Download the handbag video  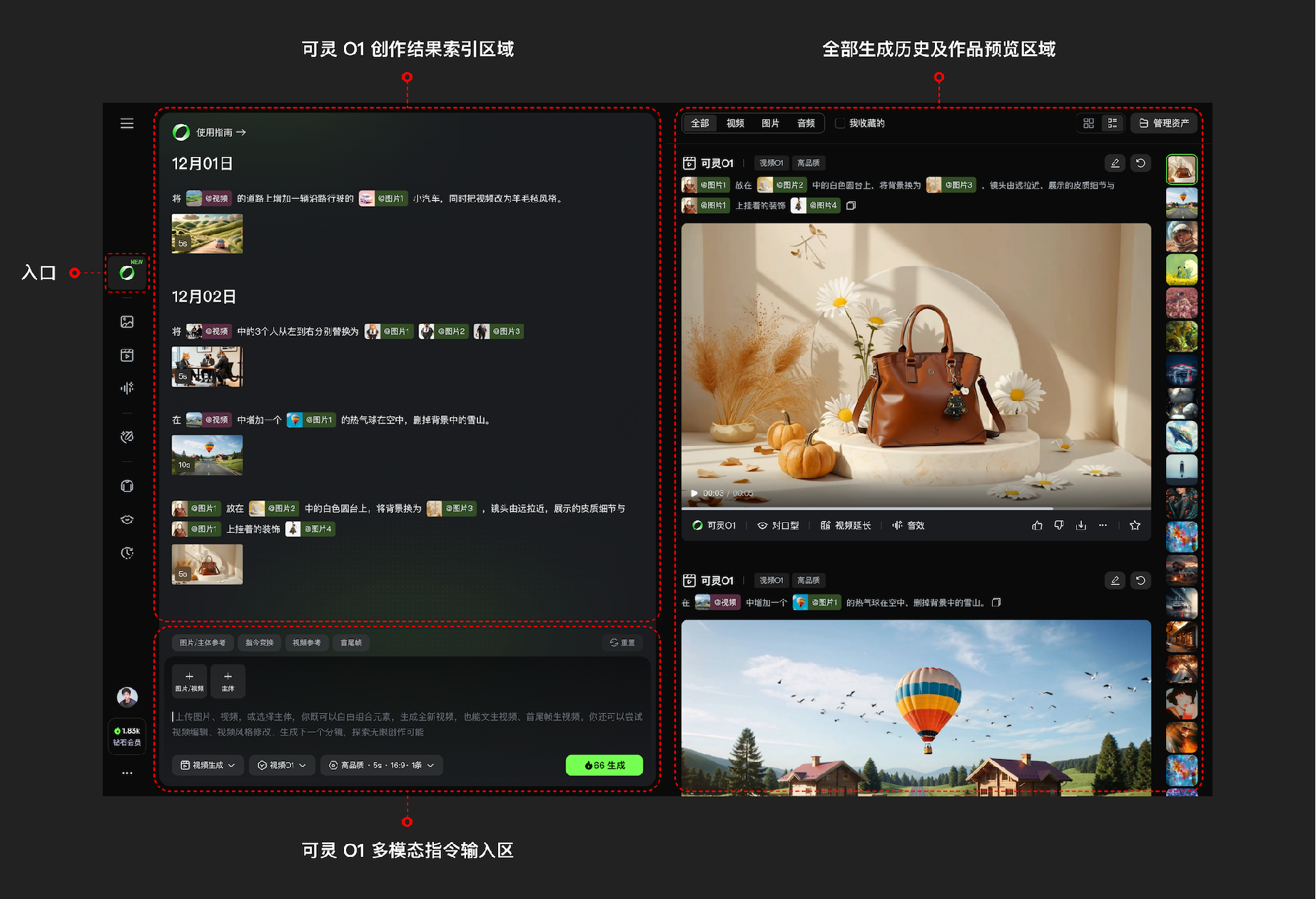1081,525
